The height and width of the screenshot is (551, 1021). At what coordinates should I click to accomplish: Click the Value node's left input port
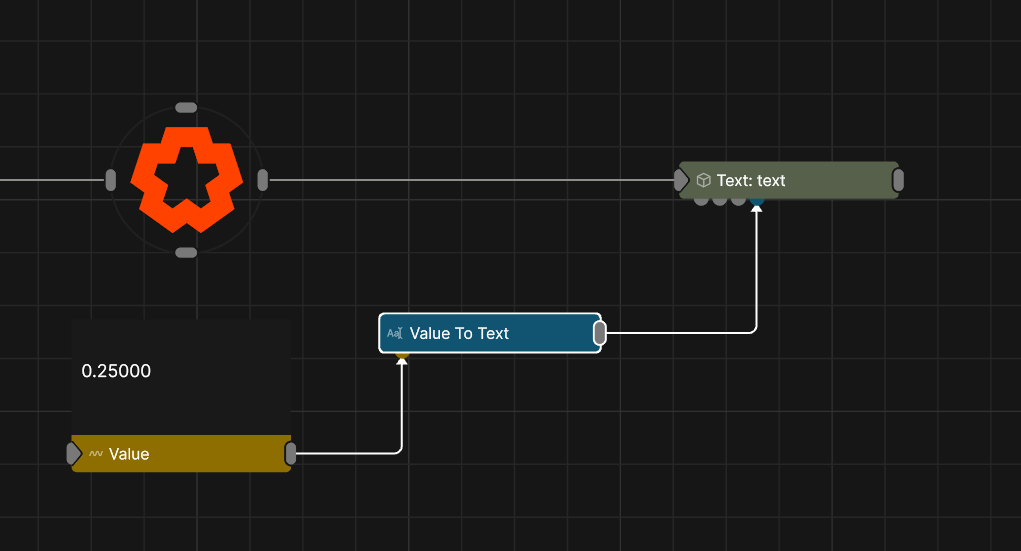[73, 454]
